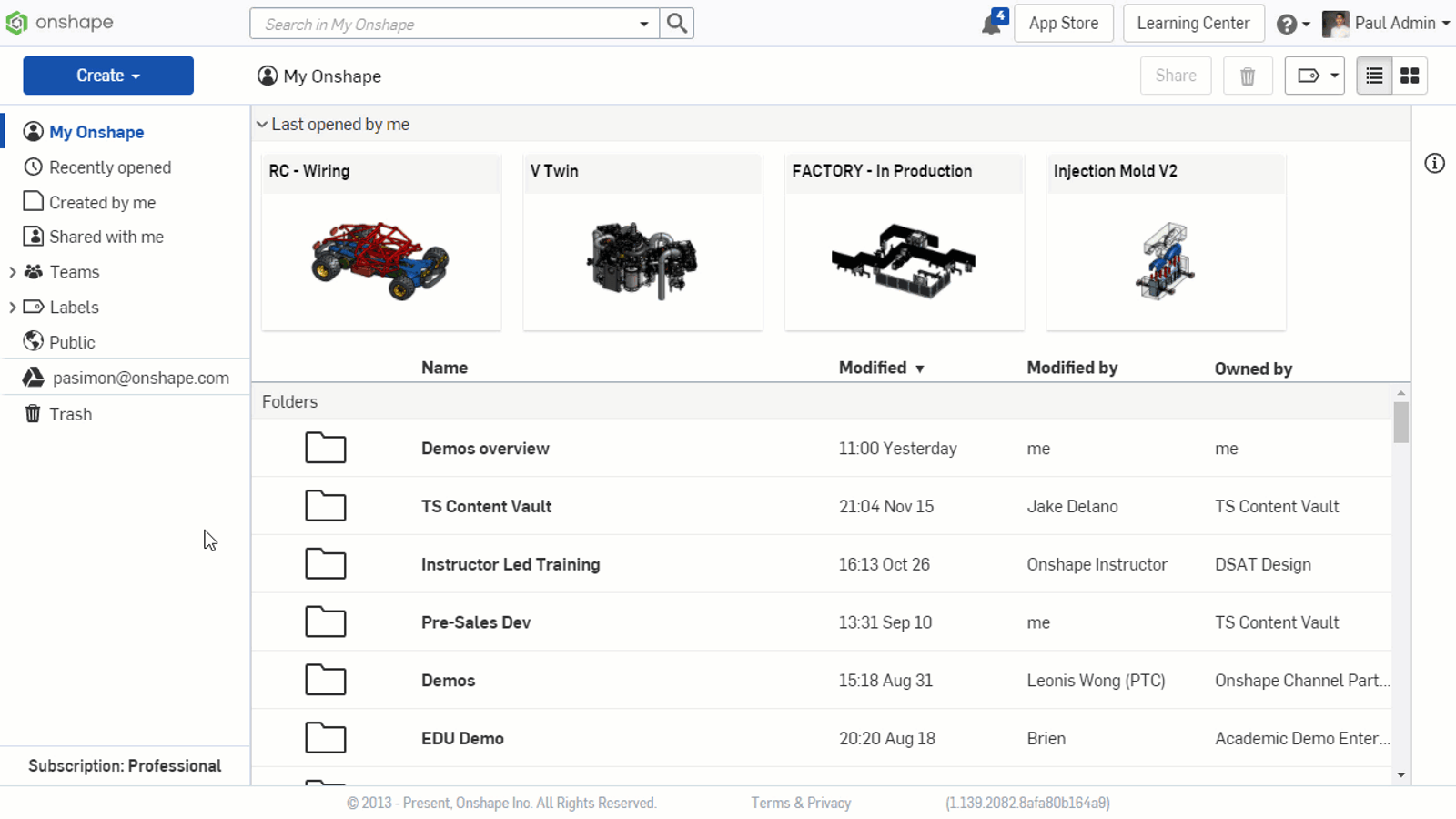Select Recently opened in the sidebar
This screenshot has height=819, width=1456.
point(109,167)
